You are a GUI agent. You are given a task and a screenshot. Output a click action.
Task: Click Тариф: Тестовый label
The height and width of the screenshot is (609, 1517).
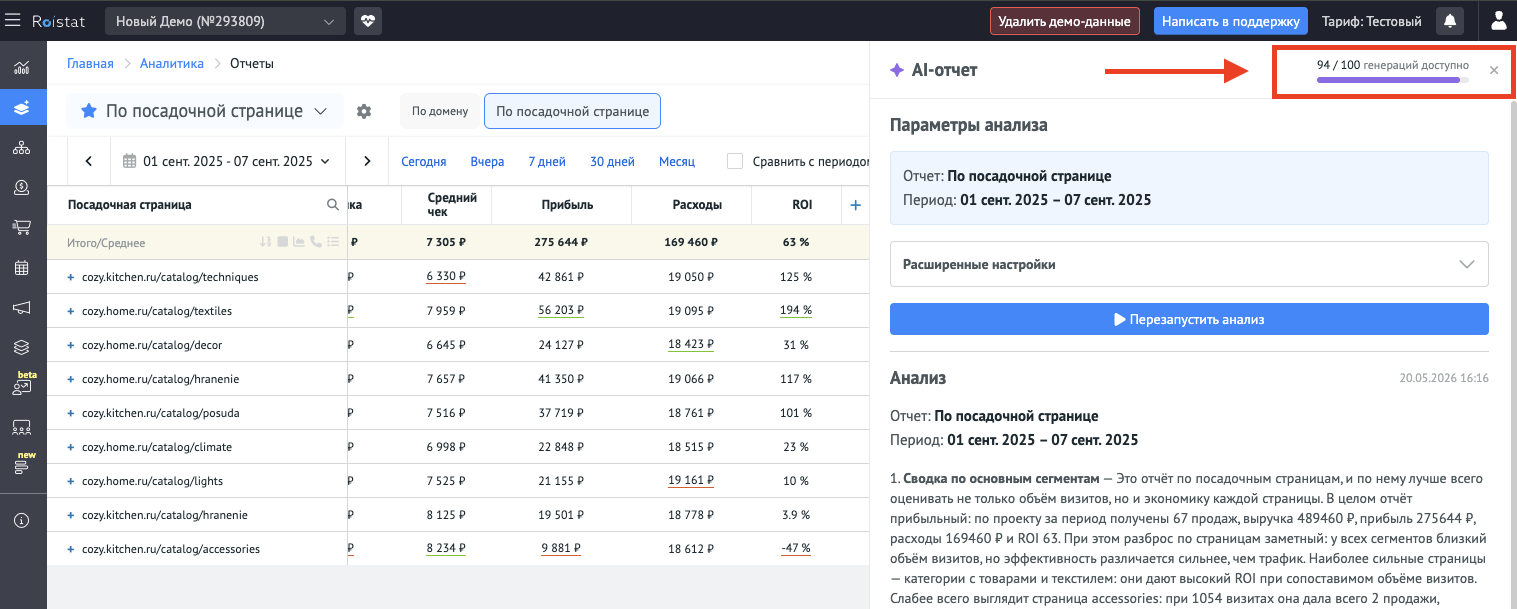1373,20
